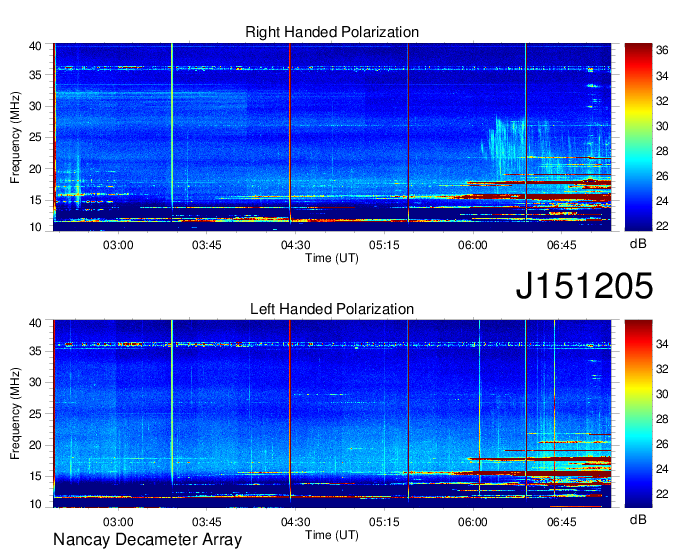The width and height of the screenshot is (680, 552).
Task: Click "03:45" time tick of Left Handed plot
Action: tap(207, 522)
